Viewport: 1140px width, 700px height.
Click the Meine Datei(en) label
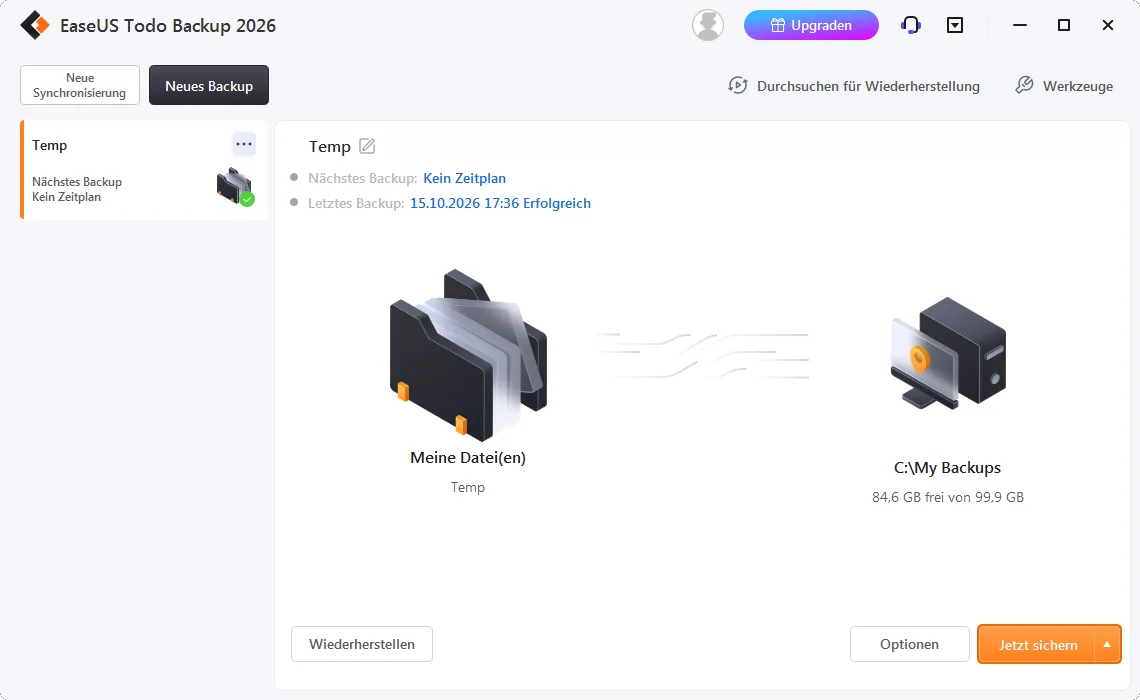tap(467, 457)
